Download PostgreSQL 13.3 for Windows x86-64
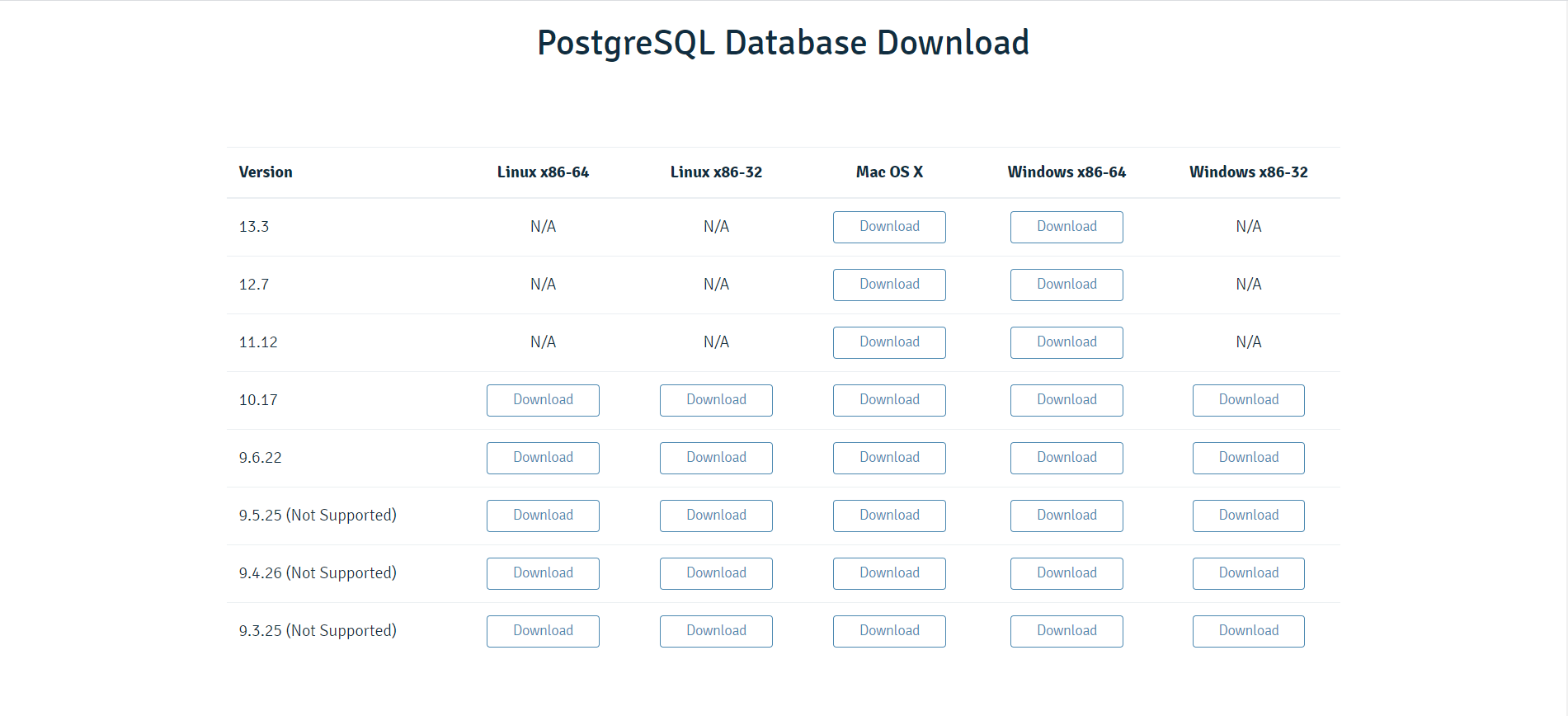 click(1067, 227)
